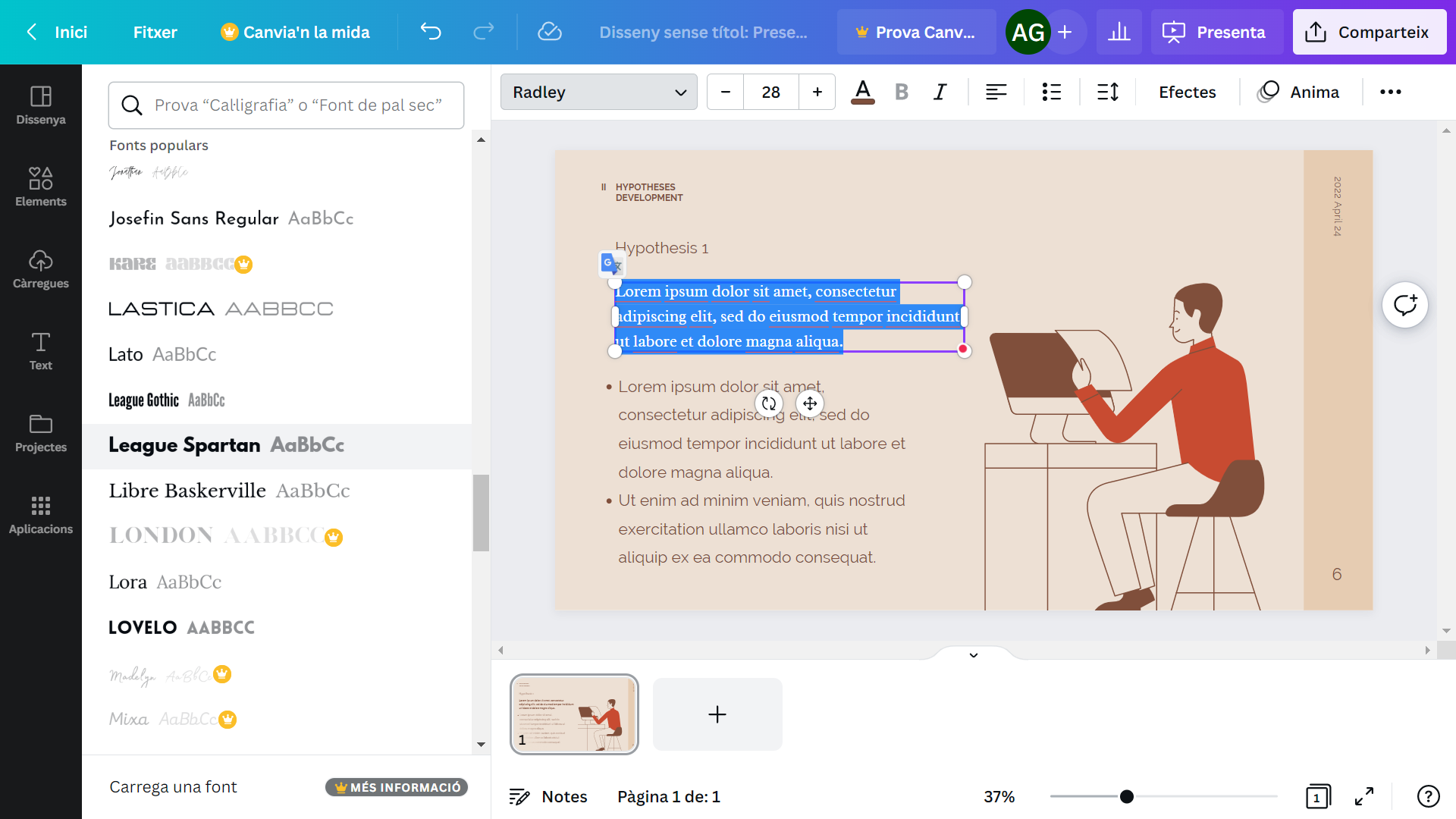Click the undo arrow icon
The height and width of the screenshot is (819, 1456).
point(431,32)
